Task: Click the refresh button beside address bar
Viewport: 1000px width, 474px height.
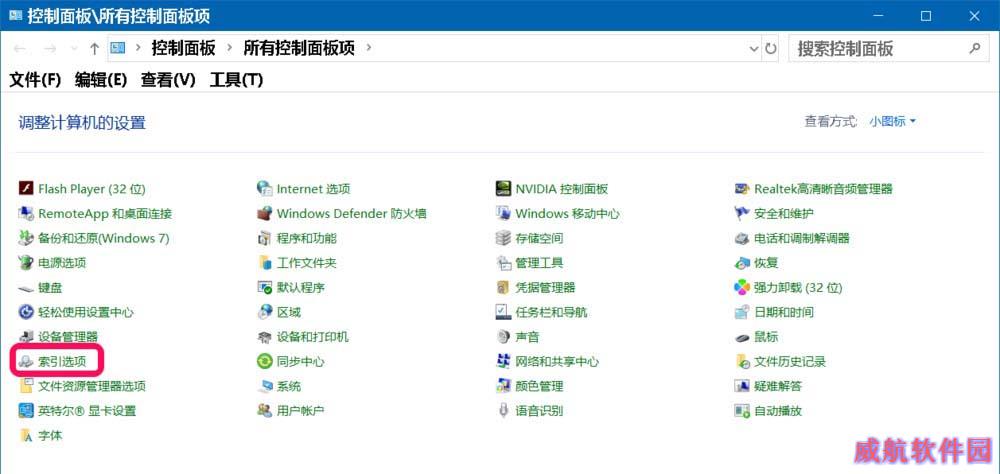Action: click(771, 48)
